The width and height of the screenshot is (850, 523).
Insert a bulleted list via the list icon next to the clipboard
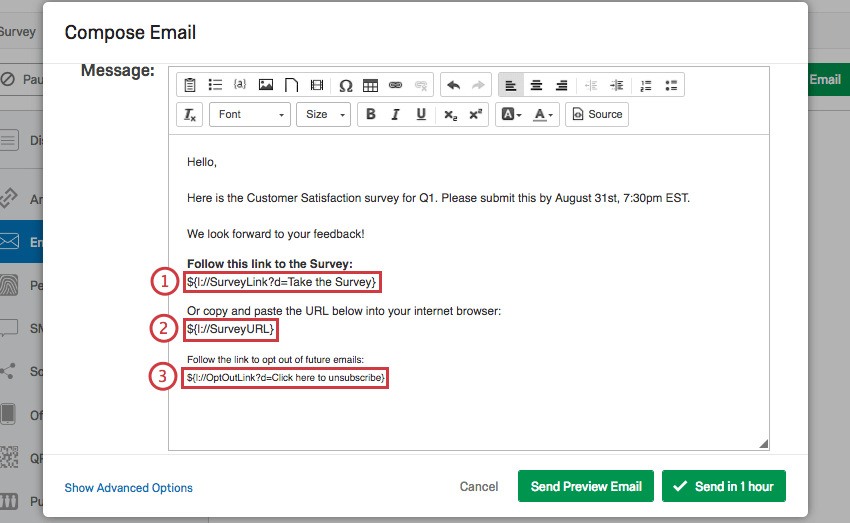(215, 85)
